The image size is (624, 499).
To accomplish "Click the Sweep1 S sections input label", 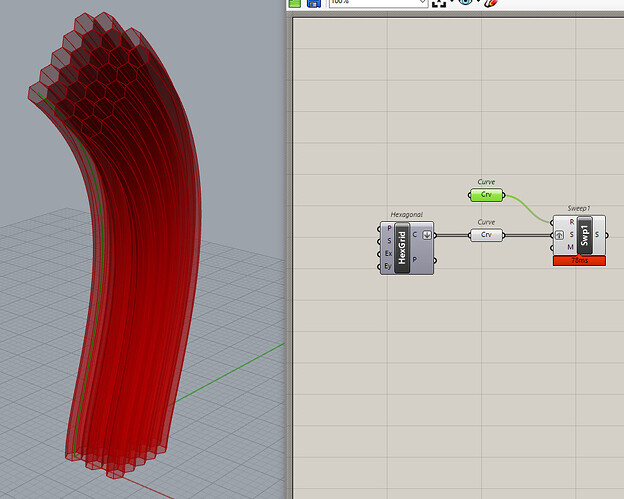I will (x=571, y=235).
